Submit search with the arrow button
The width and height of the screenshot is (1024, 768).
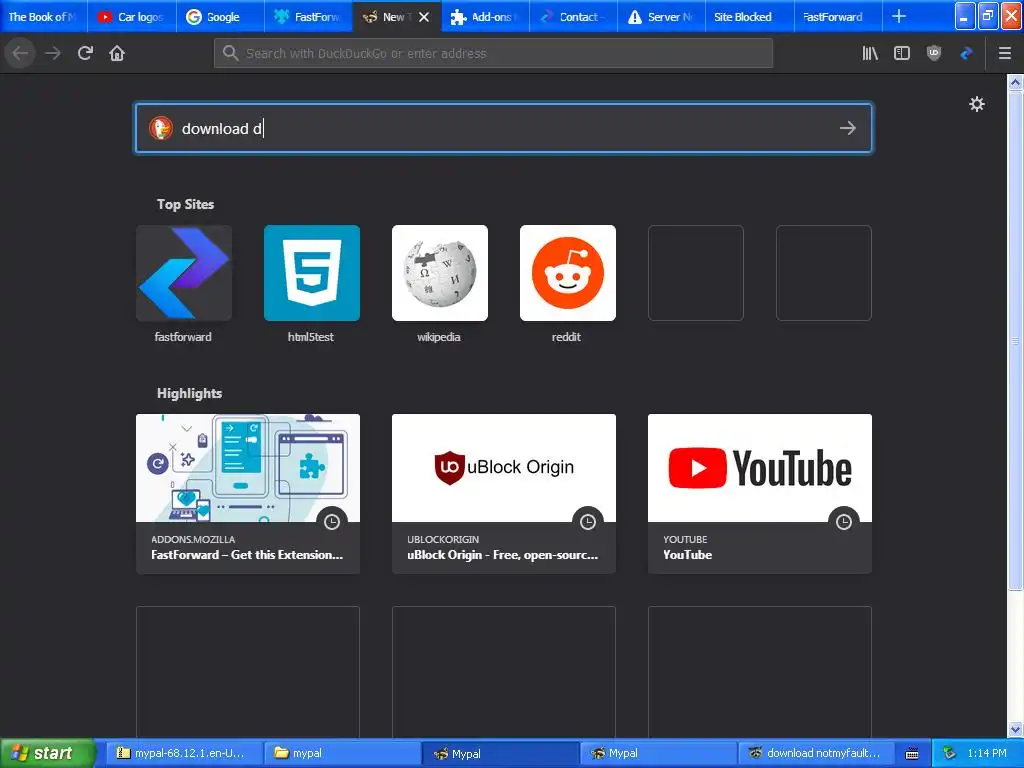click(848, 128)
